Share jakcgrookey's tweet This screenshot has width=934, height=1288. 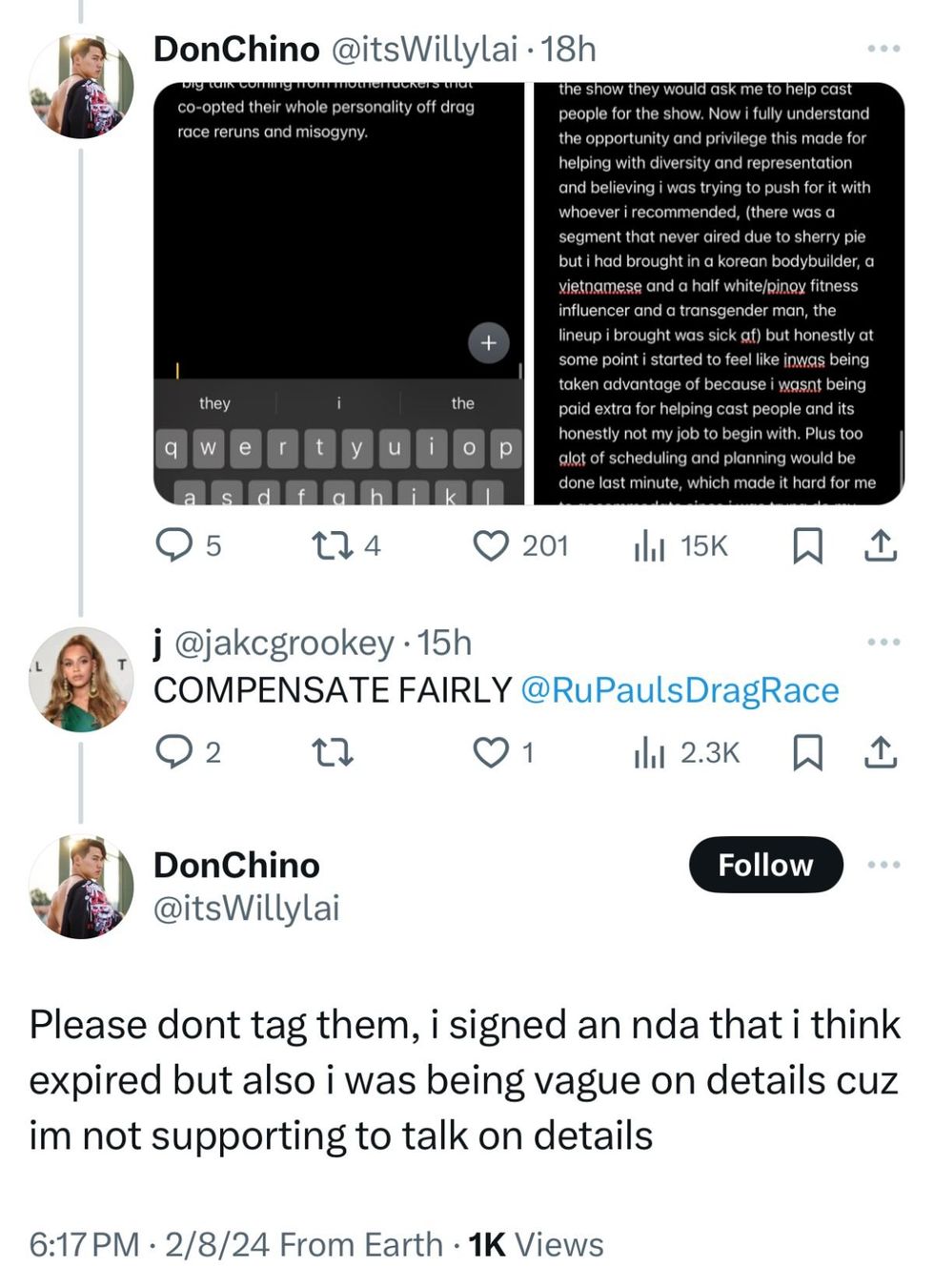(x=880, y=753)
